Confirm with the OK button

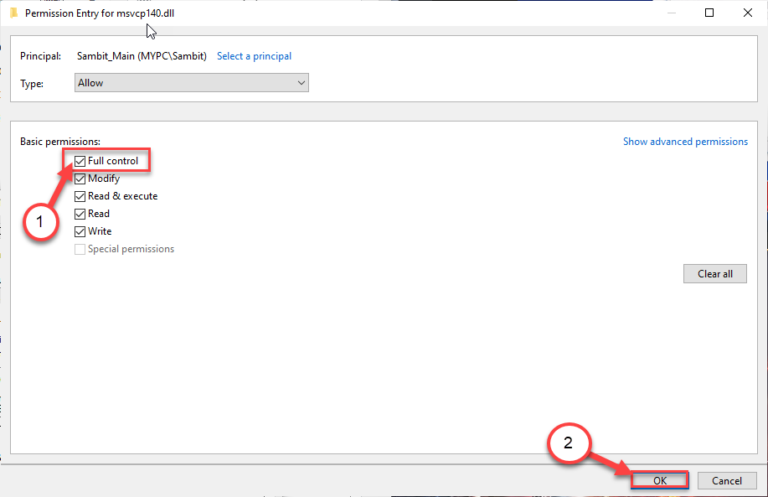point(660,480)
